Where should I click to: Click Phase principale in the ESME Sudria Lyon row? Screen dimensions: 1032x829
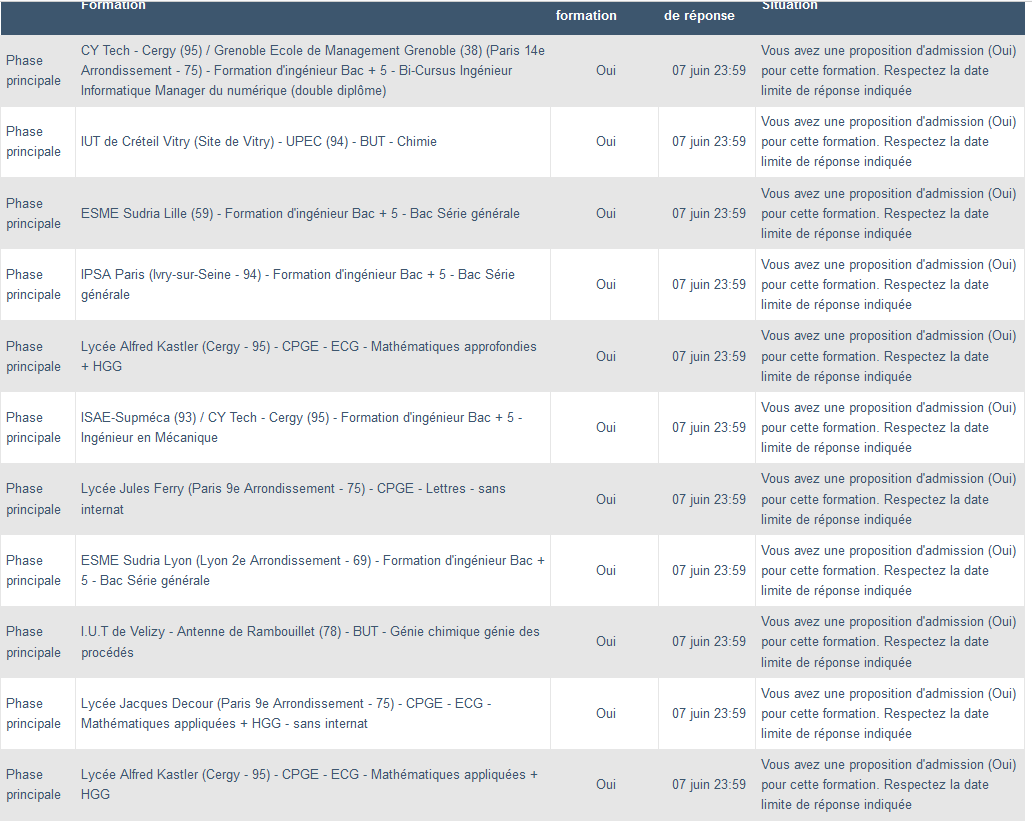[34, 570]
